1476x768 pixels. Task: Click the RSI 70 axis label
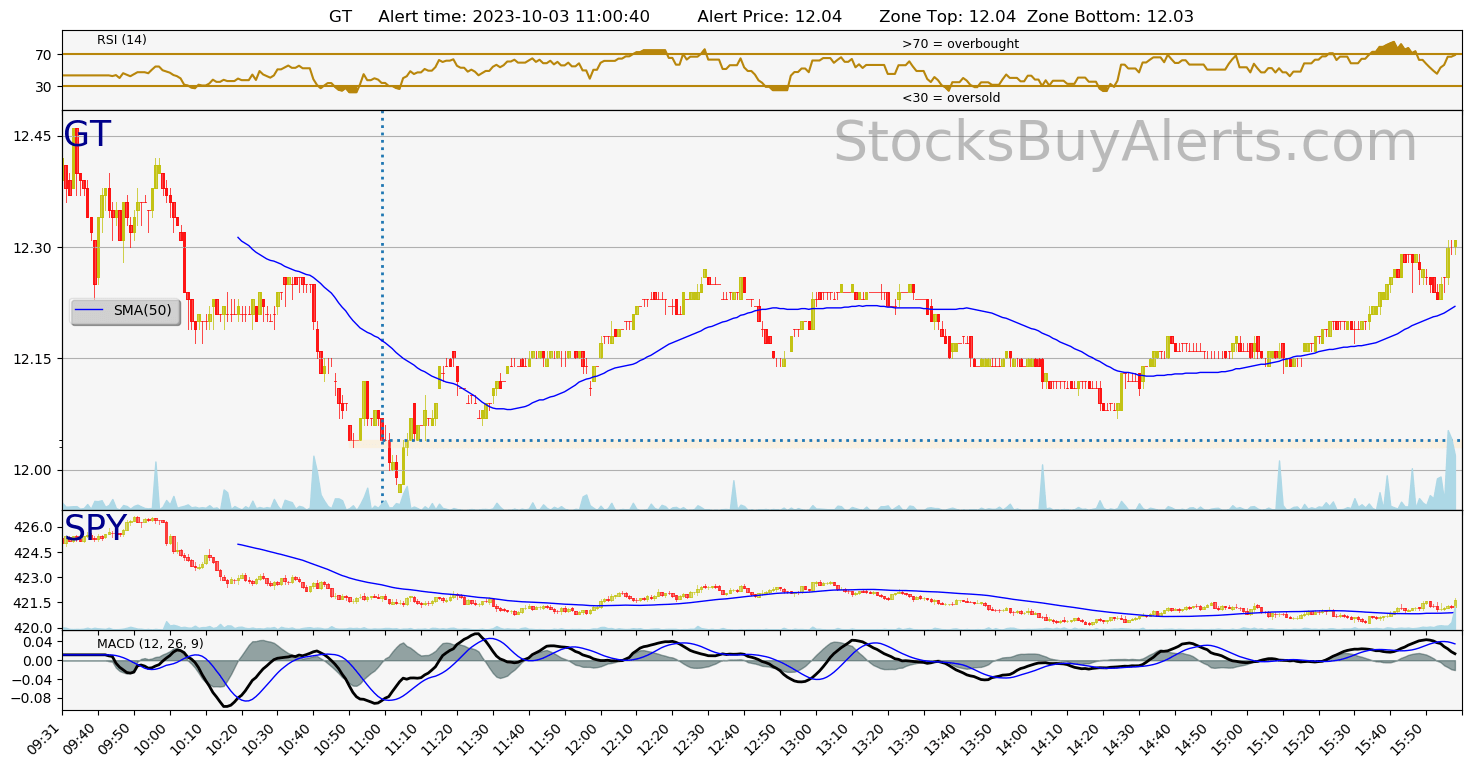tap(44, 54)
